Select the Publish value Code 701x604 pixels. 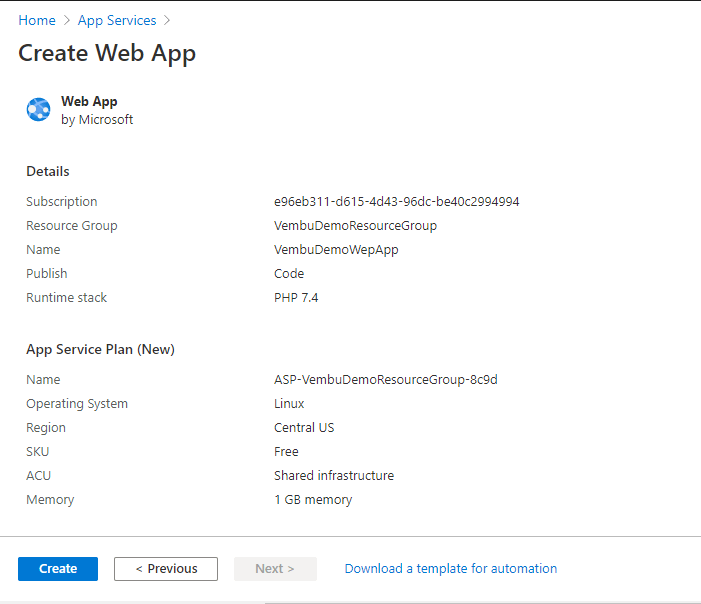tap(289, 274)
